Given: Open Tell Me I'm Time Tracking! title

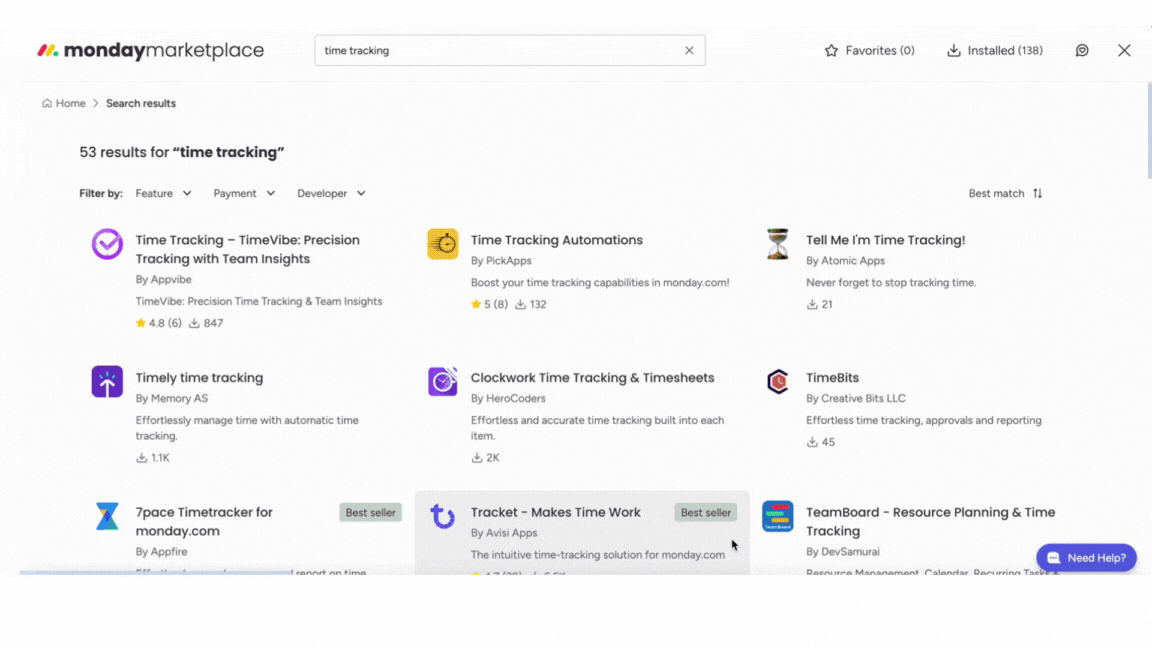Looking at the screenshot, I should pos(885,240).
